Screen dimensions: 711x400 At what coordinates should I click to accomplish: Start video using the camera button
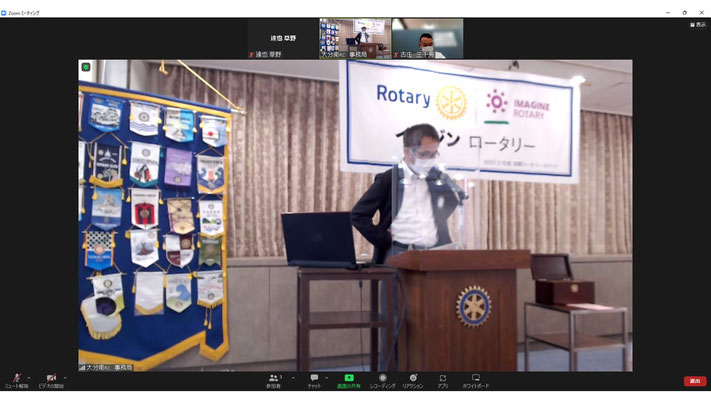51,380
